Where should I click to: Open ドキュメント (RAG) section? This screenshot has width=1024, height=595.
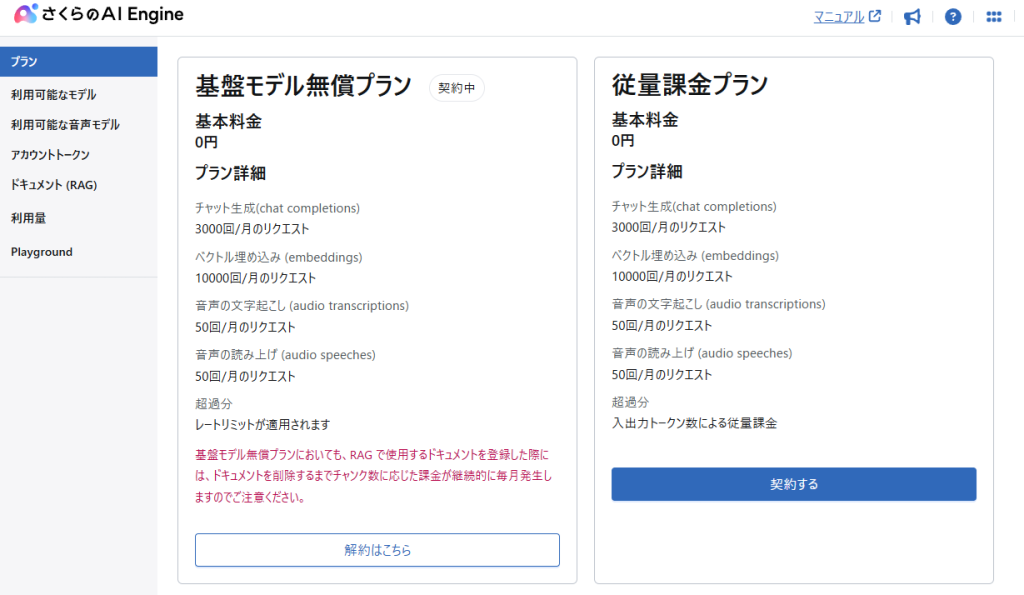pos(54,185)
